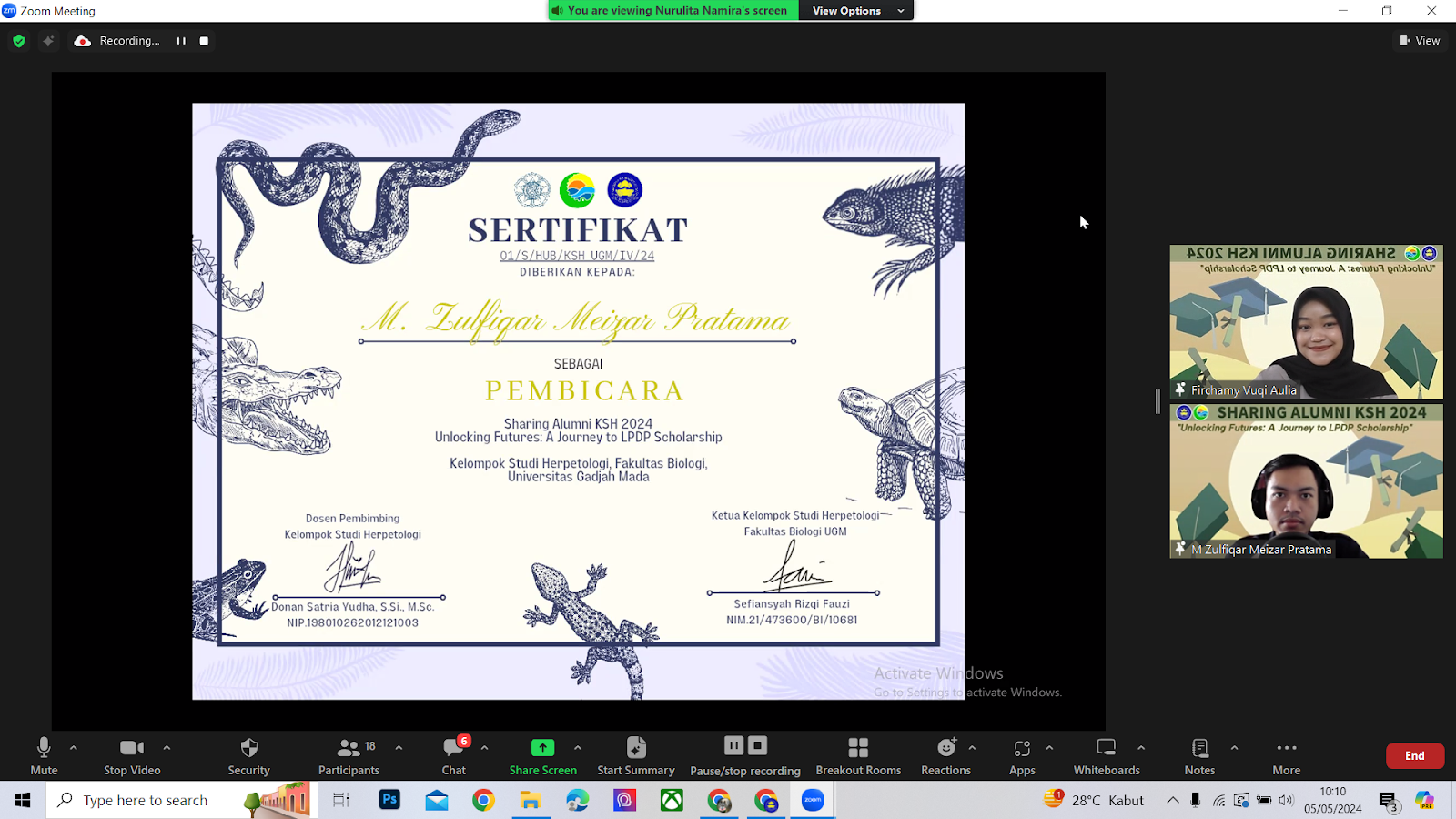Click the shared certificate screen content

(578, 401)
